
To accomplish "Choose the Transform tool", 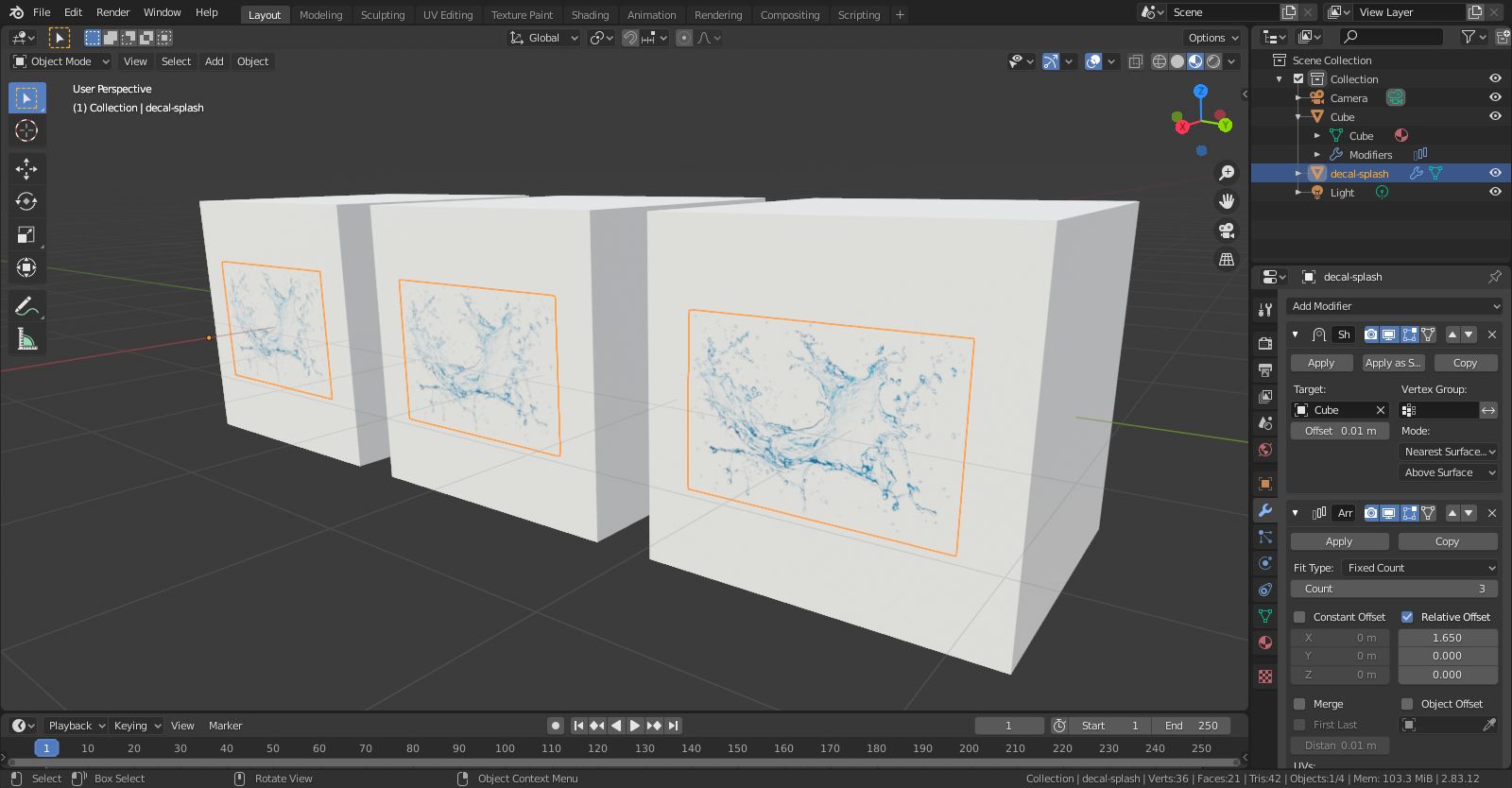I will coord(26,268).
